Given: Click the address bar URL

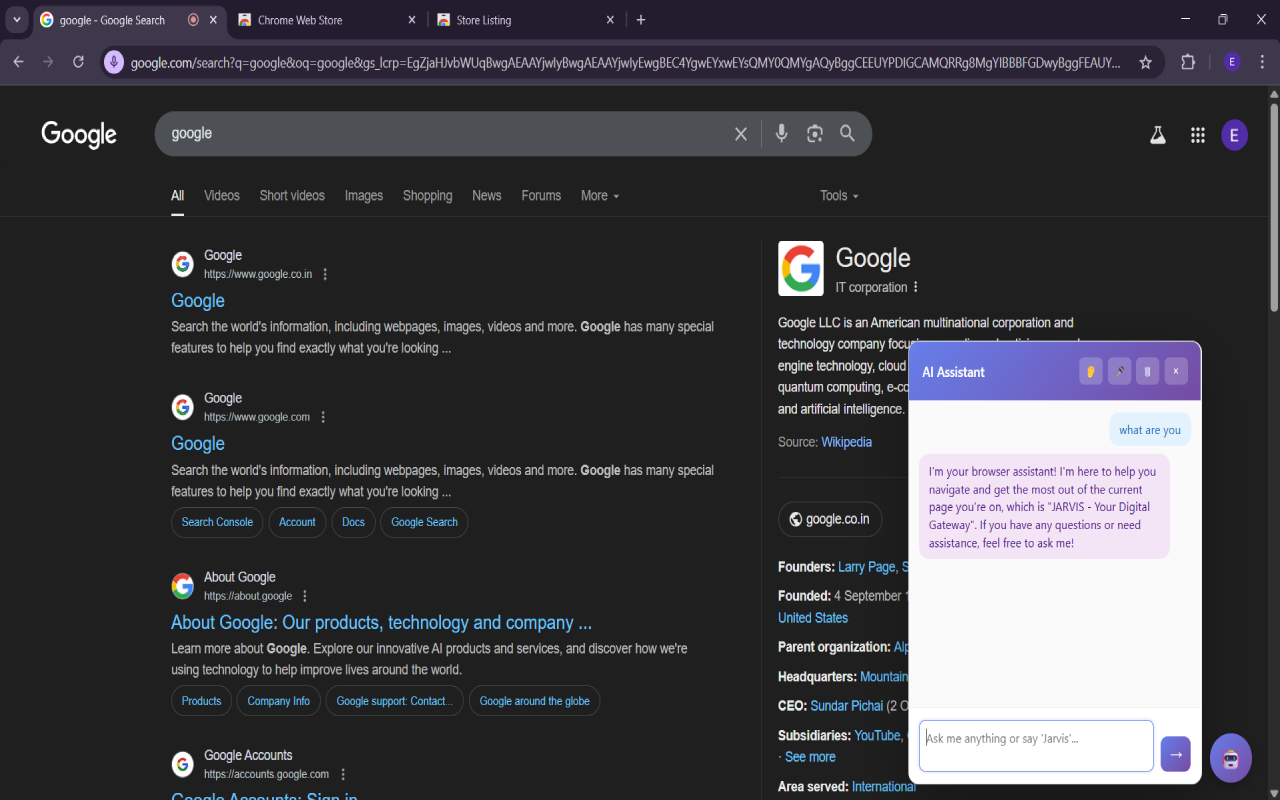Looking at the screenshot, I should pyautogui.click(x=626, y=63).
